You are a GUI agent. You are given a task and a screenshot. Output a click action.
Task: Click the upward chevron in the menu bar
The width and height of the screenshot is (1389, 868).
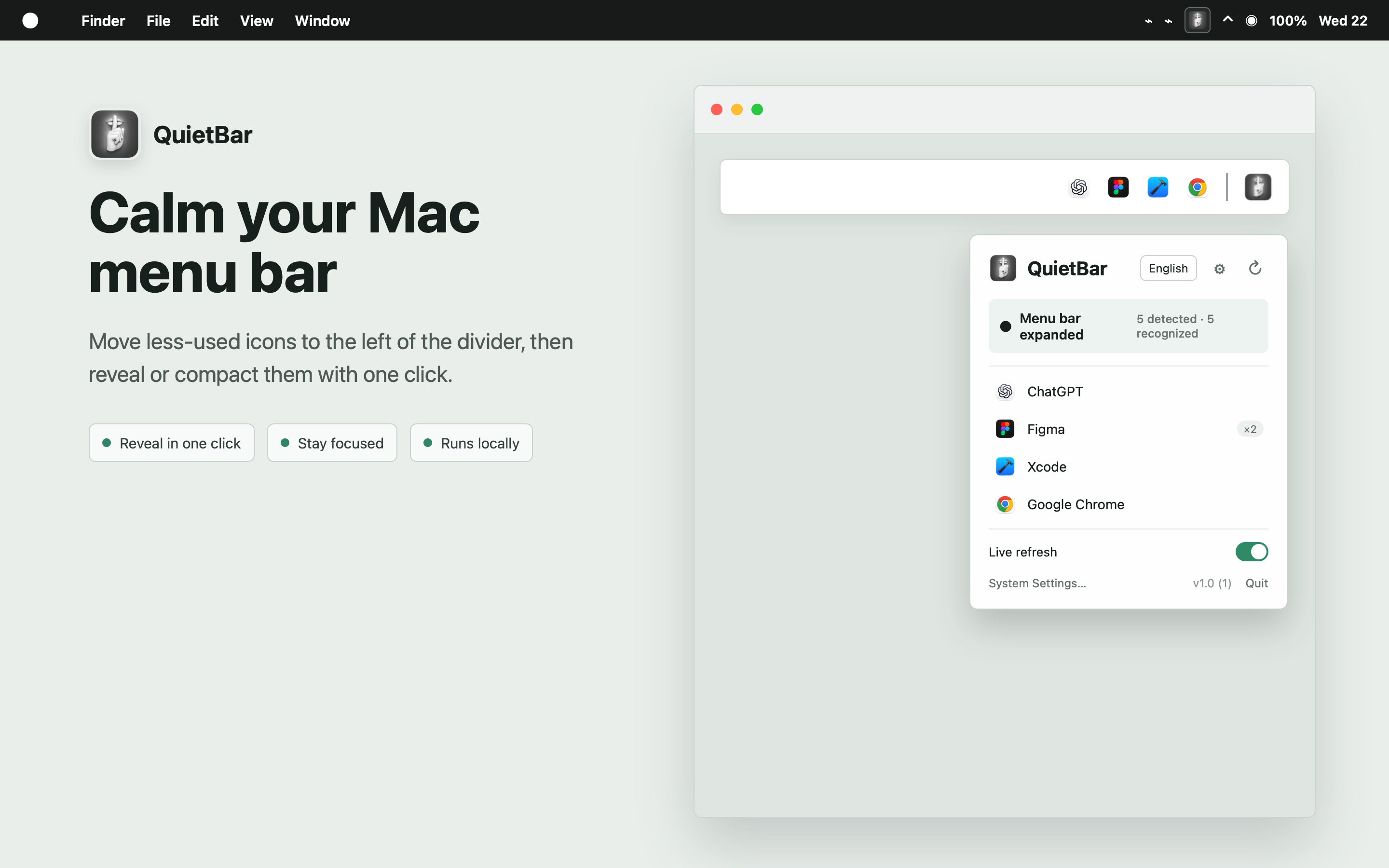[x=1228, y=19]
